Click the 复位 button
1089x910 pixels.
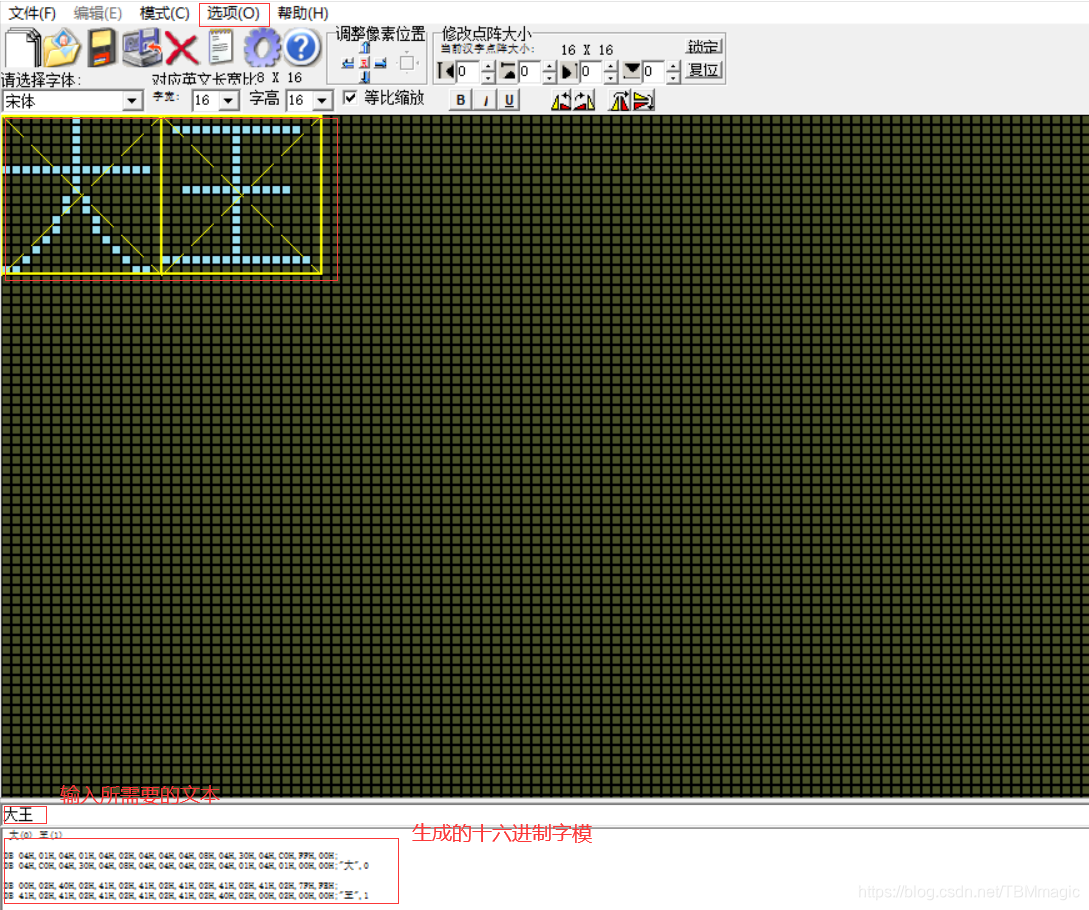[704, 70]
